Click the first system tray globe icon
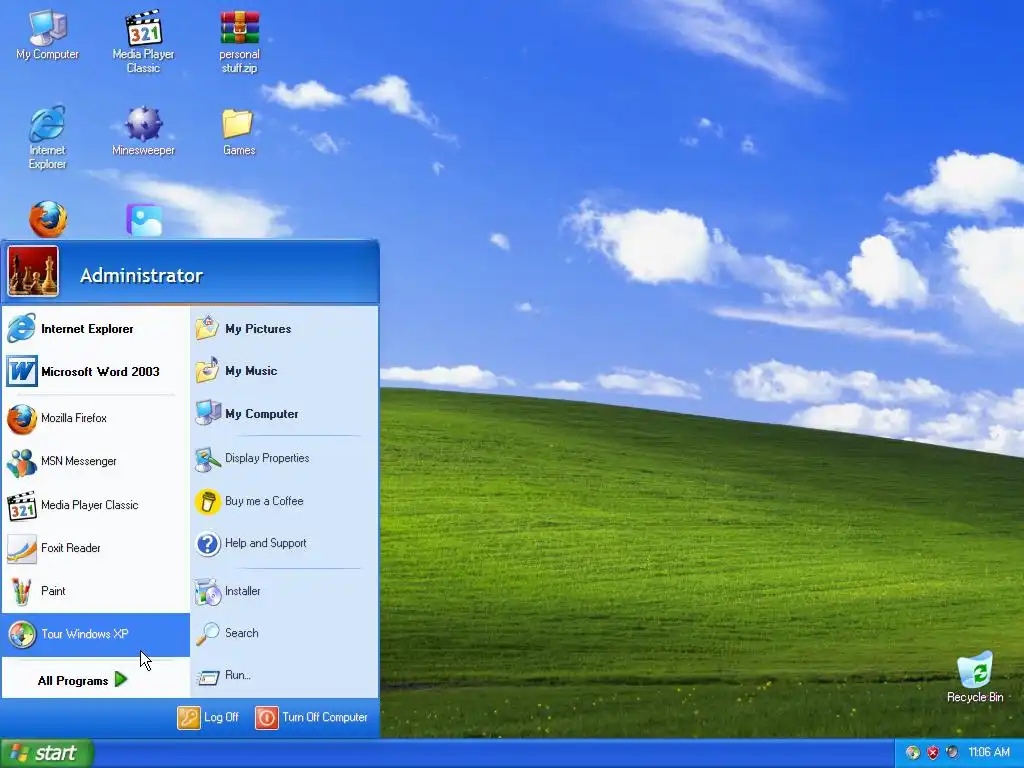The width and height of the screenshot is (1024, 768). tap(913, 752)
